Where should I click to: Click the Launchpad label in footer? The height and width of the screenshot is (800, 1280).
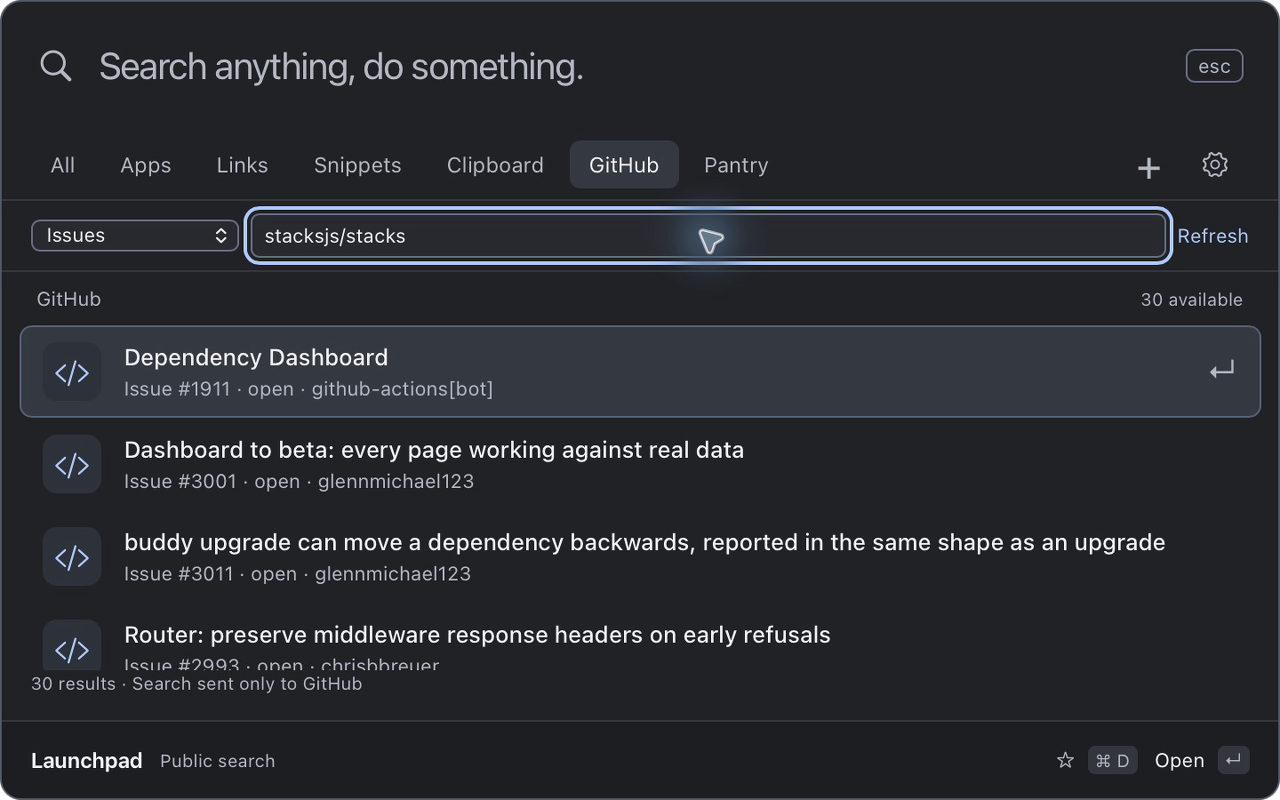[87, 761]
